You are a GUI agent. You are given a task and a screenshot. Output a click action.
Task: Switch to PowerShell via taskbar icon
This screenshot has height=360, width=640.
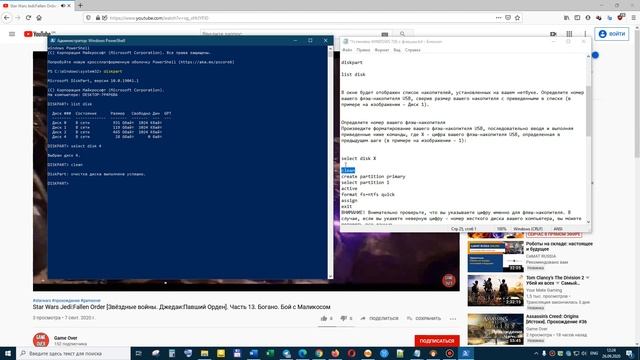tap(466, 353)
